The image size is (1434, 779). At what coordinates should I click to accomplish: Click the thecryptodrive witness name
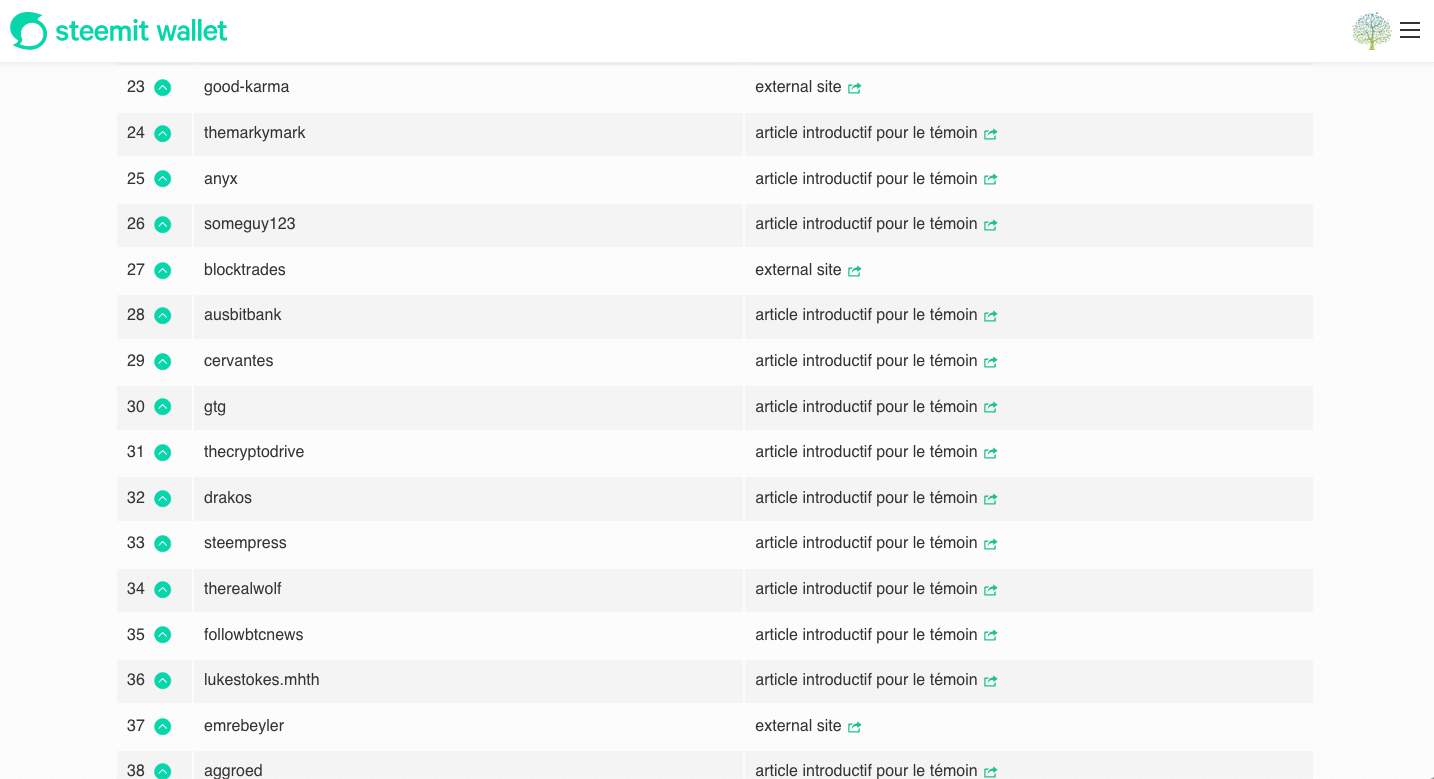[254, 452]
